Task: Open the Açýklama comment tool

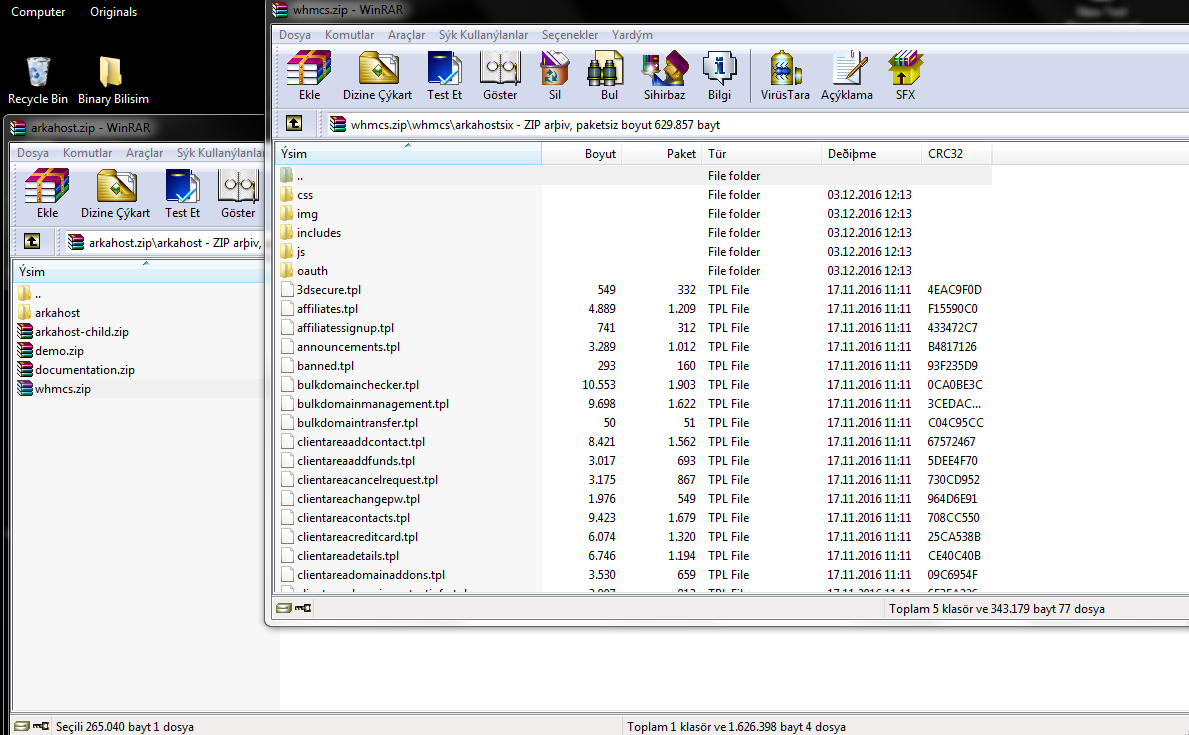Action: (847, 76)
